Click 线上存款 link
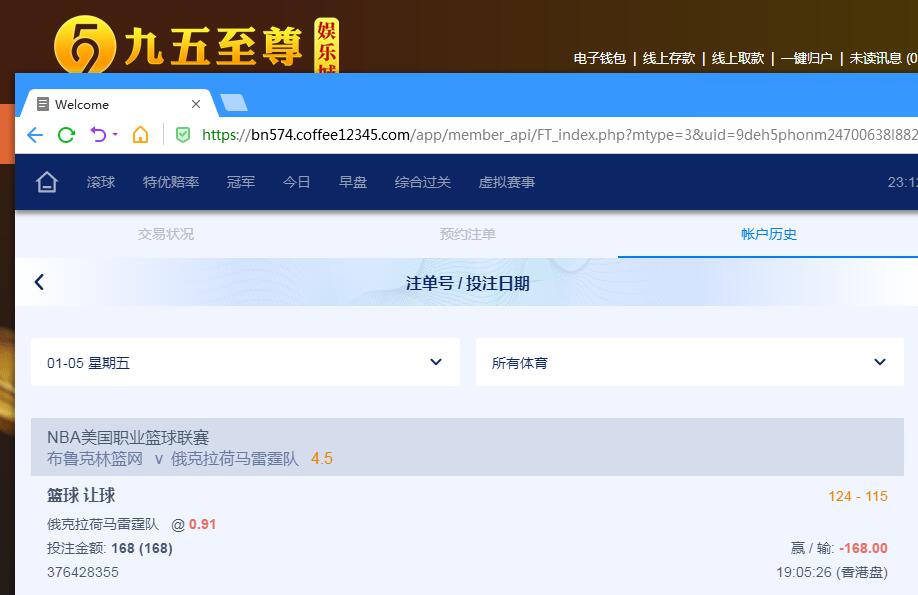918x595 pixels. point(669,59)
